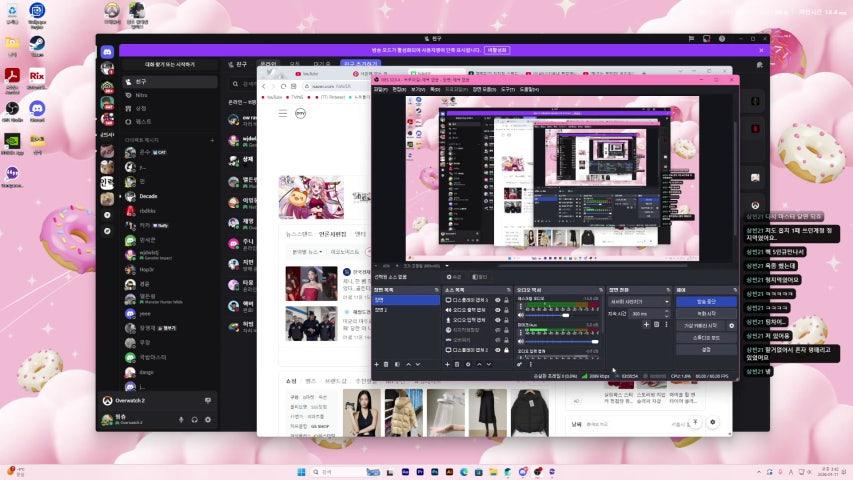Screen dimensions: 853x480
Task: Click 친구 추가하기 button in Discord
Action: click(x=360, y=64)
